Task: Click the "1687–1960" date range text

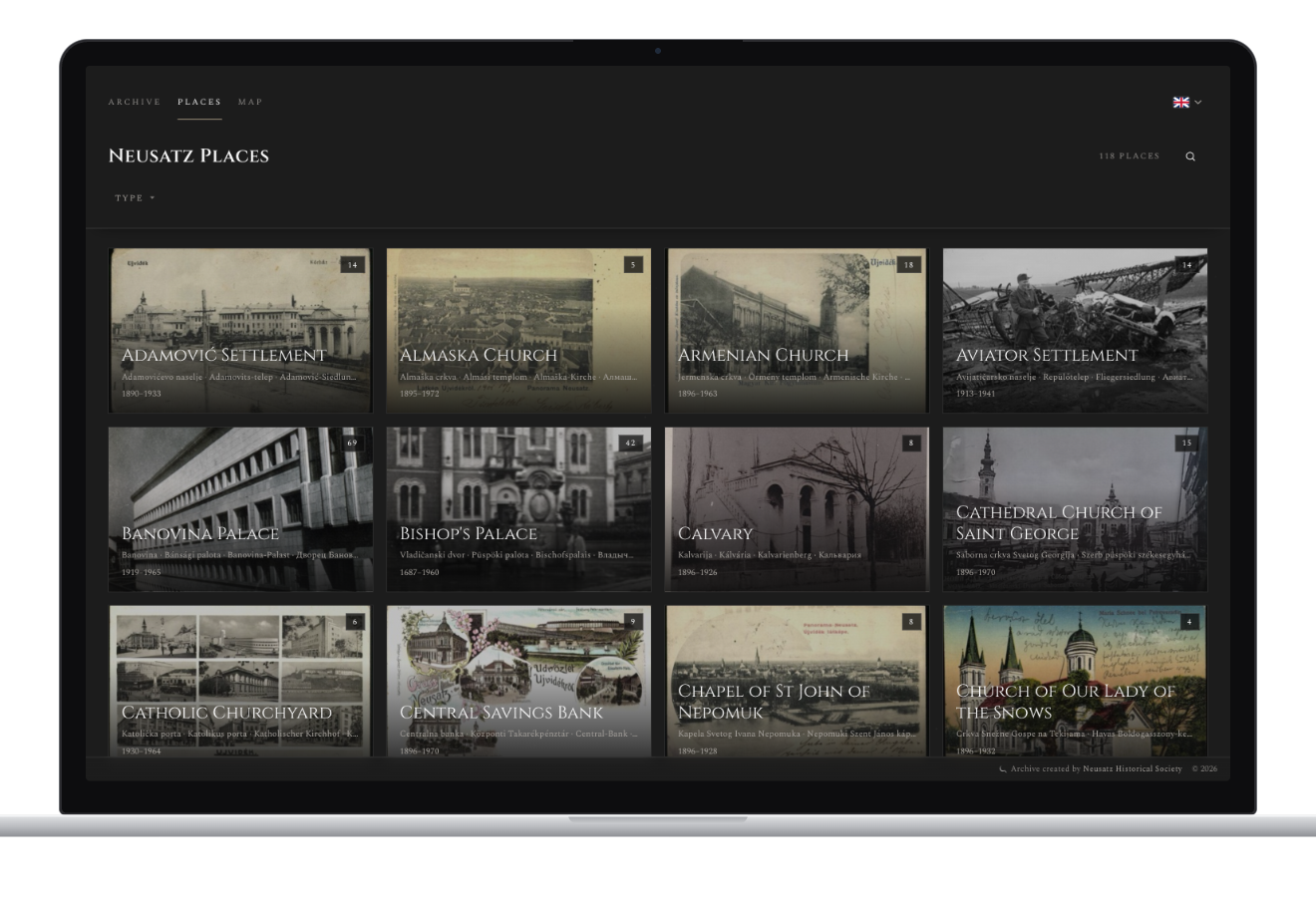Action: [420, 572]
